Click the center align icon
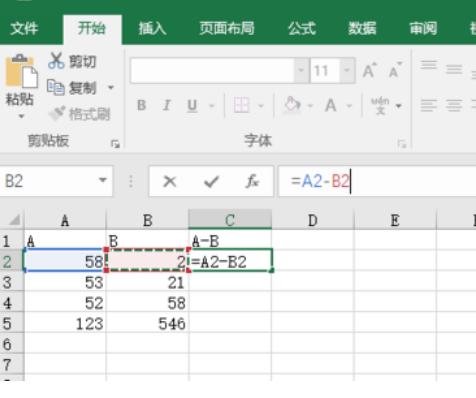476x398 pixels. [454, 105]
